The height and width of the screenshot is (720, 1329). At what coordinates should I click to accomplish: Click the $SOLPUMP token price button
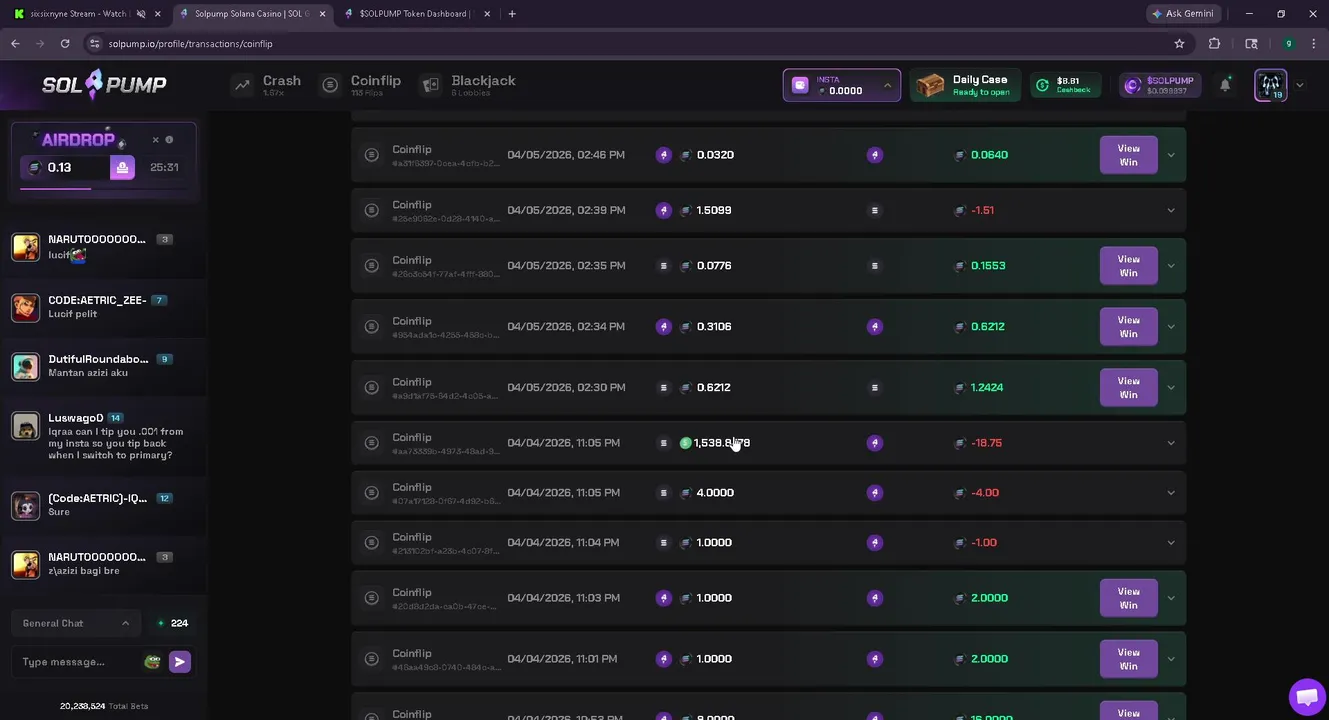(x=1159, y=85)
